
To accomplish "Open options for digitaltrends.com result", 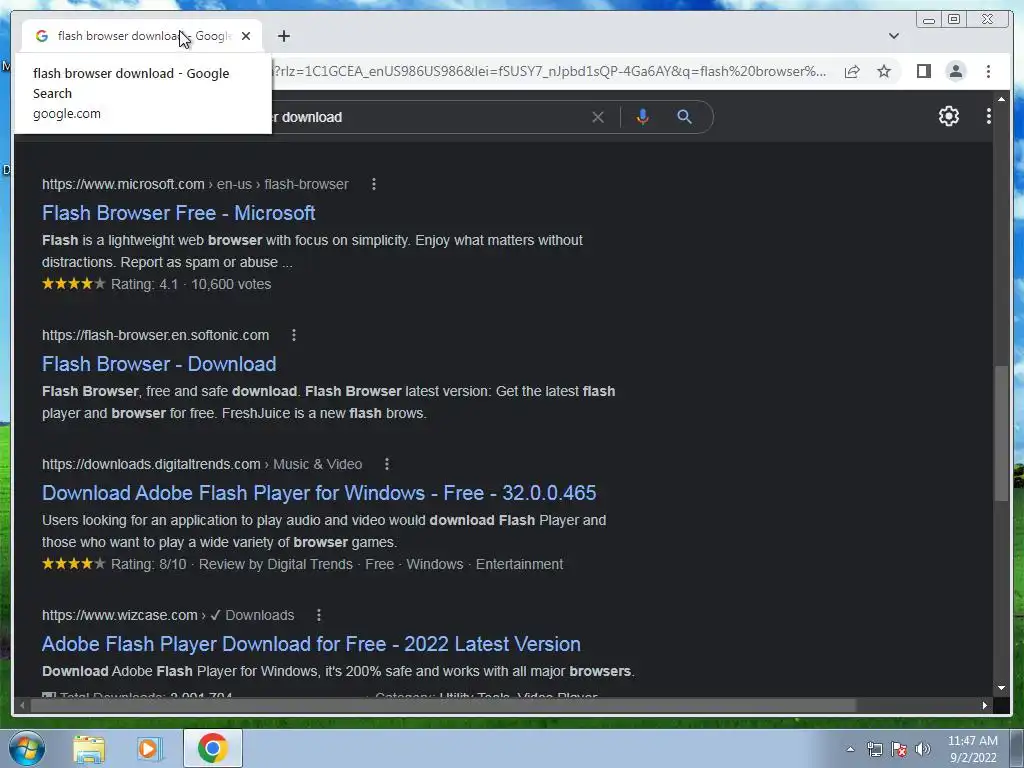I will (387, 464).
